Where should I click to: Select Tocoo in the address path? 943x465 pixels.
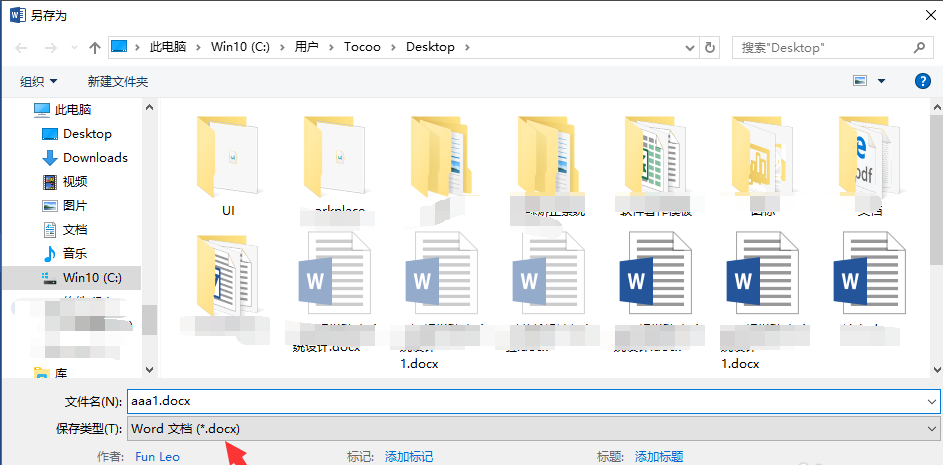[362, 47]
